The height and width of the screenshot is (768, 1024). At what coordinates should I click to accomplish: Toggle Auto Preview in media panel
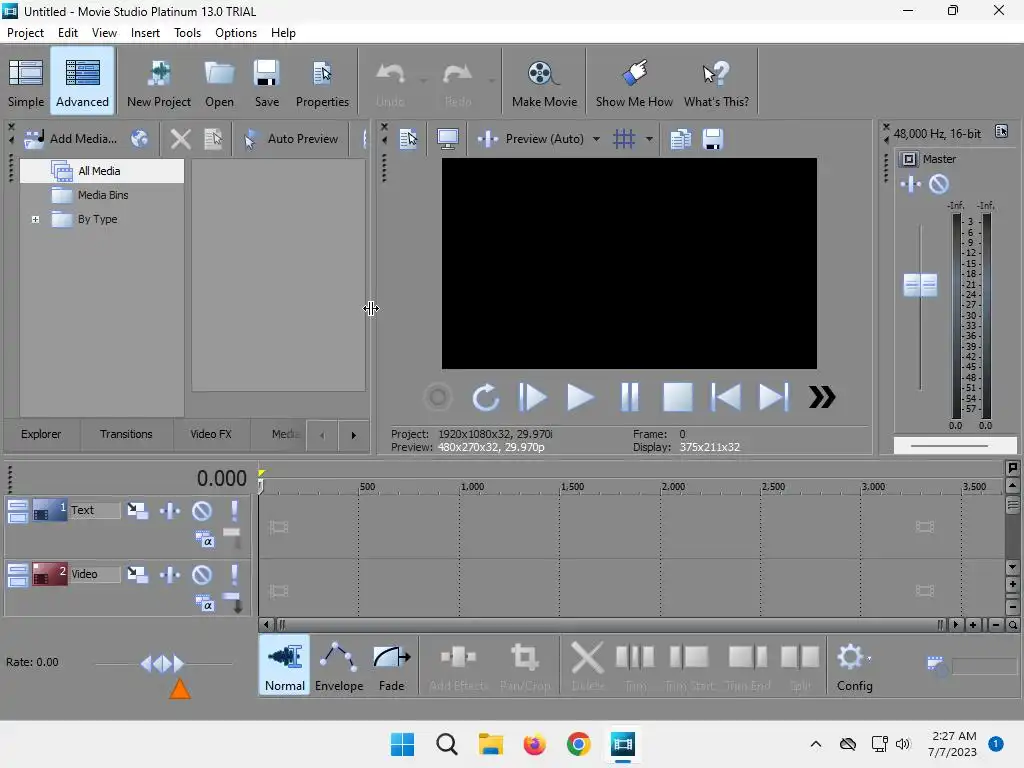(291, 138)
